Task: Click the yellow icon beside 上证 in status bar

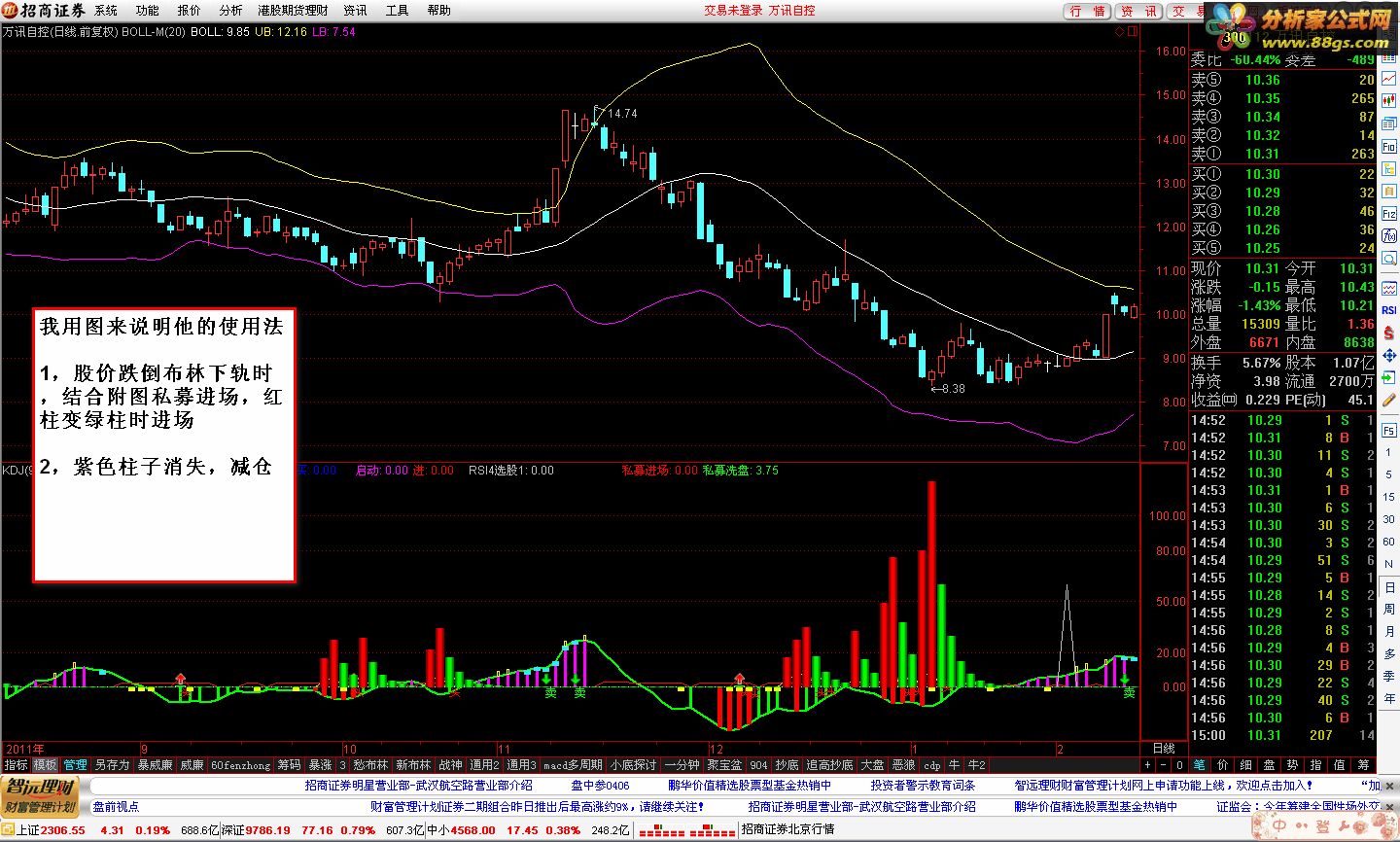Action: point(8,830)
